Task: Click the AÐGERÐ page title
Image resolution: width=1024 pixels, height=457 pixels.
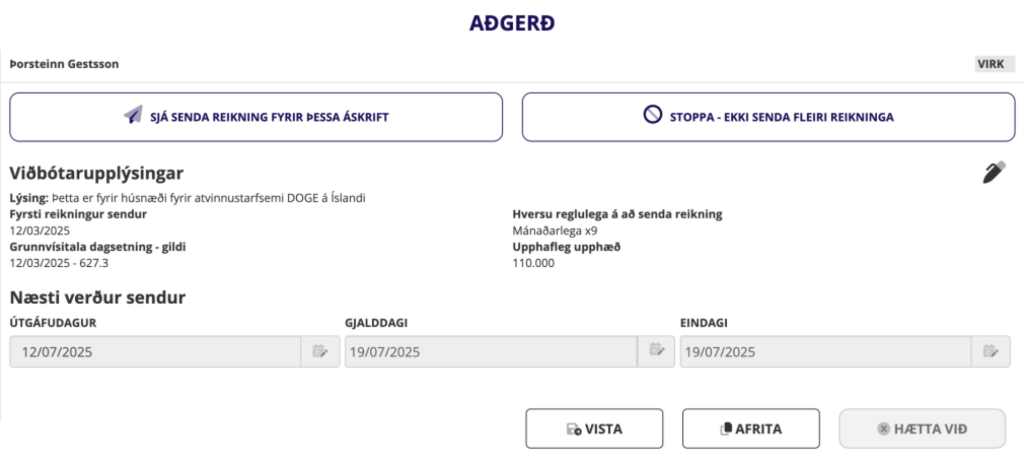Action: pos(511,22)
